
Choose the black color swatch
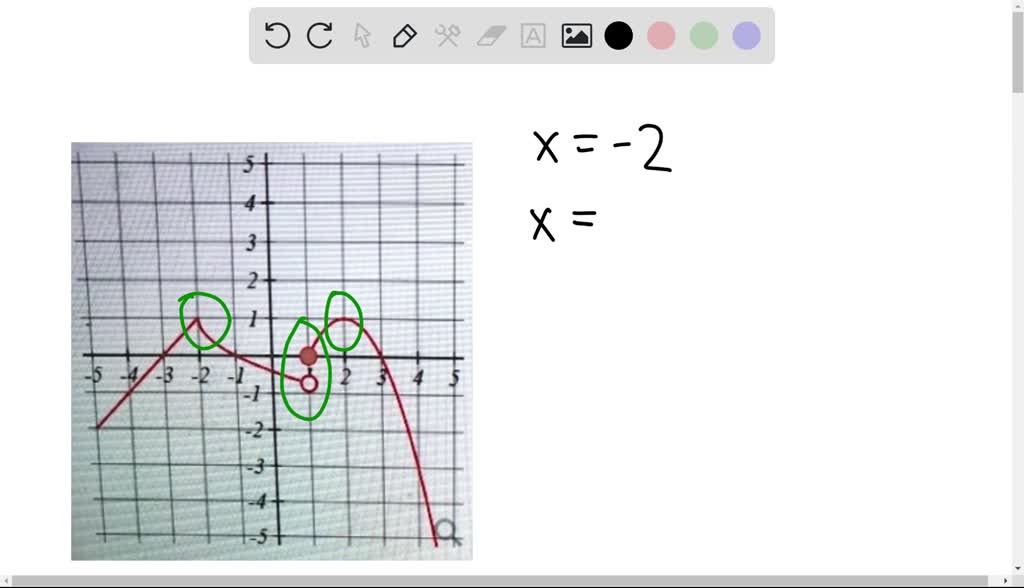[618, 35]
